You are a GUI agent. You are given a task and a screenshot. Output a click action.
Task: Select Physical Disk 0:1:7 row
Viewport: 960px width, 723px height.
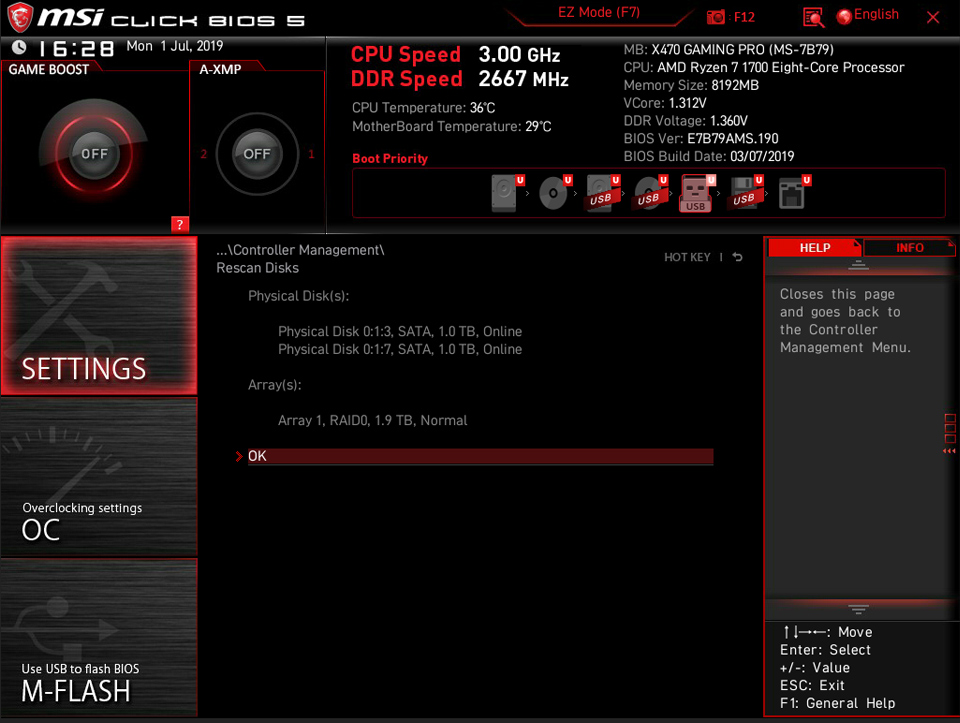(400, 349)
